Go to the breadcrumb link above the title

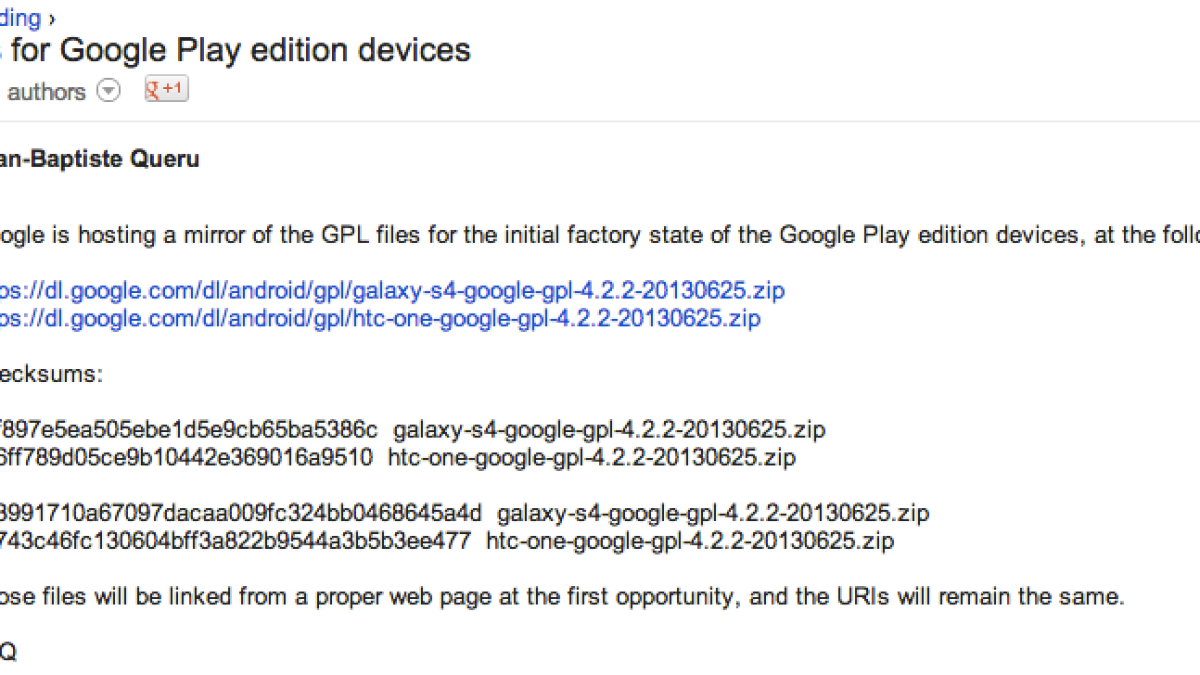[22, 18]
